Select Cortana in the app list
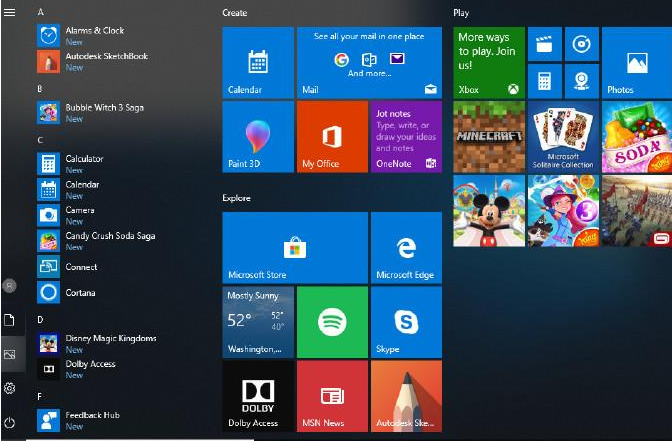Screen dimensions: 672x441 tap(80, 293)
